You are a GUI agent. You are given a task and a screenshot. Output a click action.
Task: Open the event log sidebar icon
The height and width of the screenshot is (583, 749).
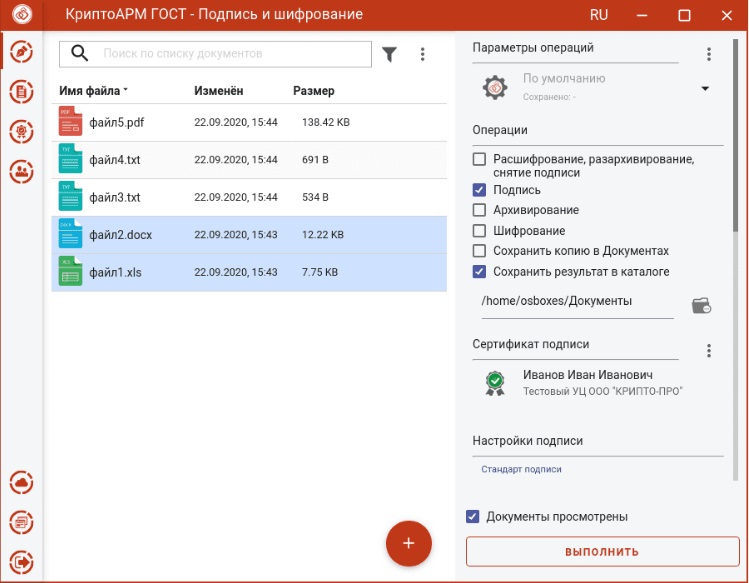[21, 522]
